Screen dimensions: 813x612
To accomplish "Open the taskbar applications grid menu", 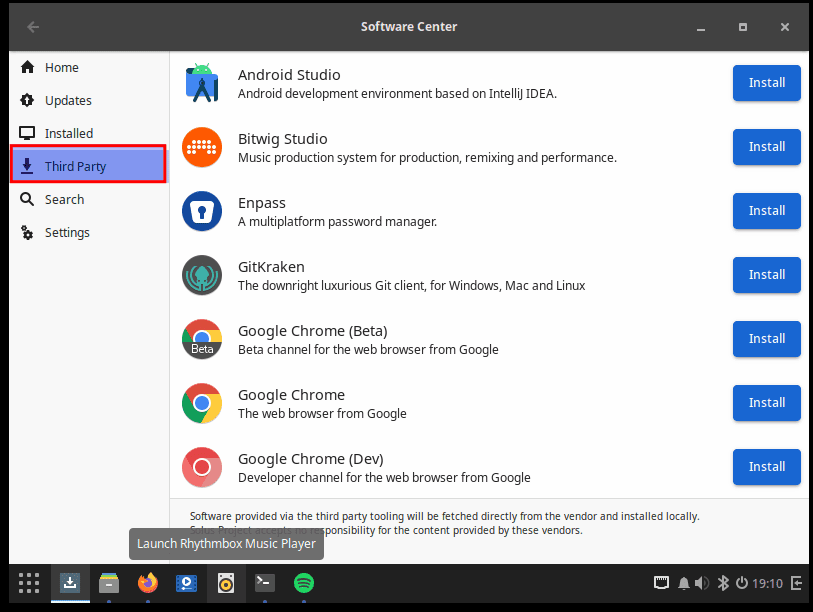I will (x=29, y=583).
